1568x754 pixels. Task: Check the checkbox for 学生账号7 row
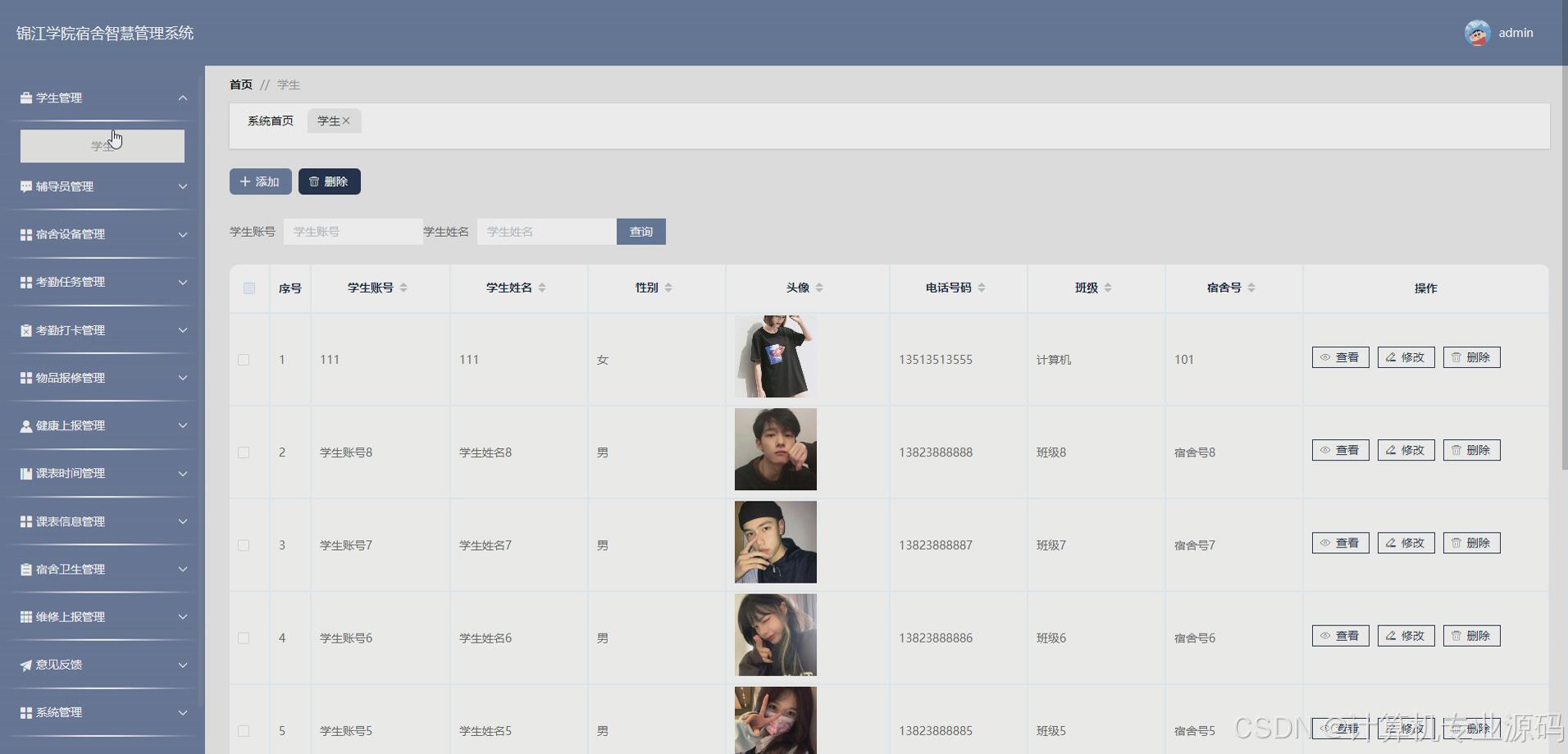[x=244, y=545]
